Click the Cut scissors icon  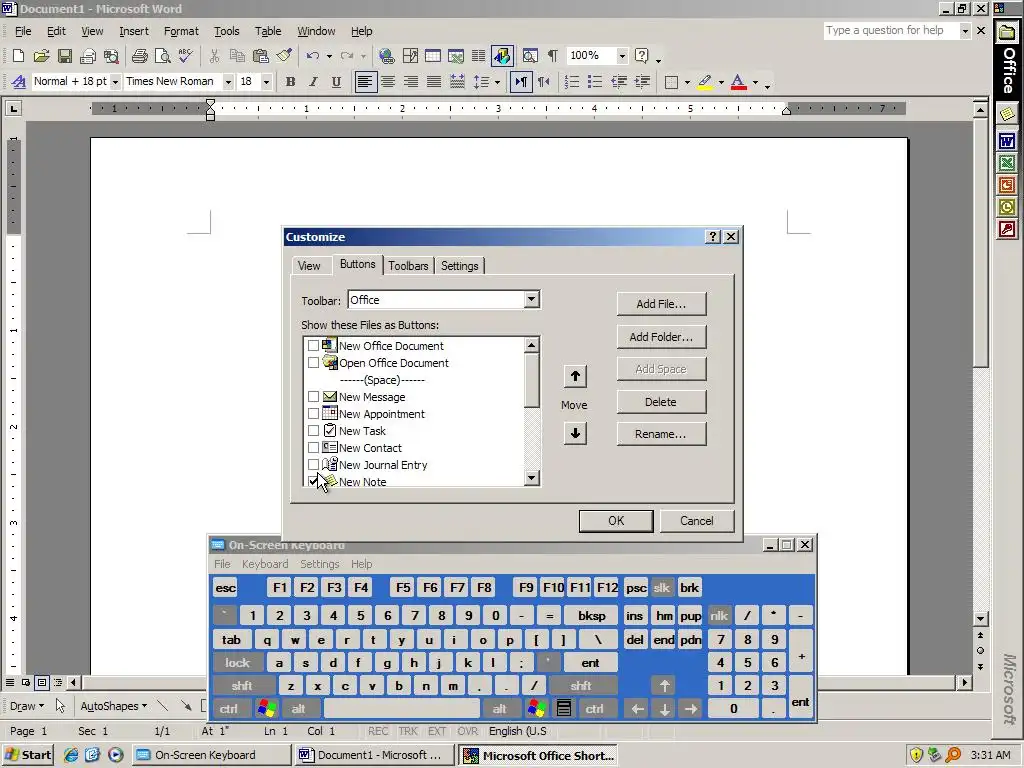point(214,56)
